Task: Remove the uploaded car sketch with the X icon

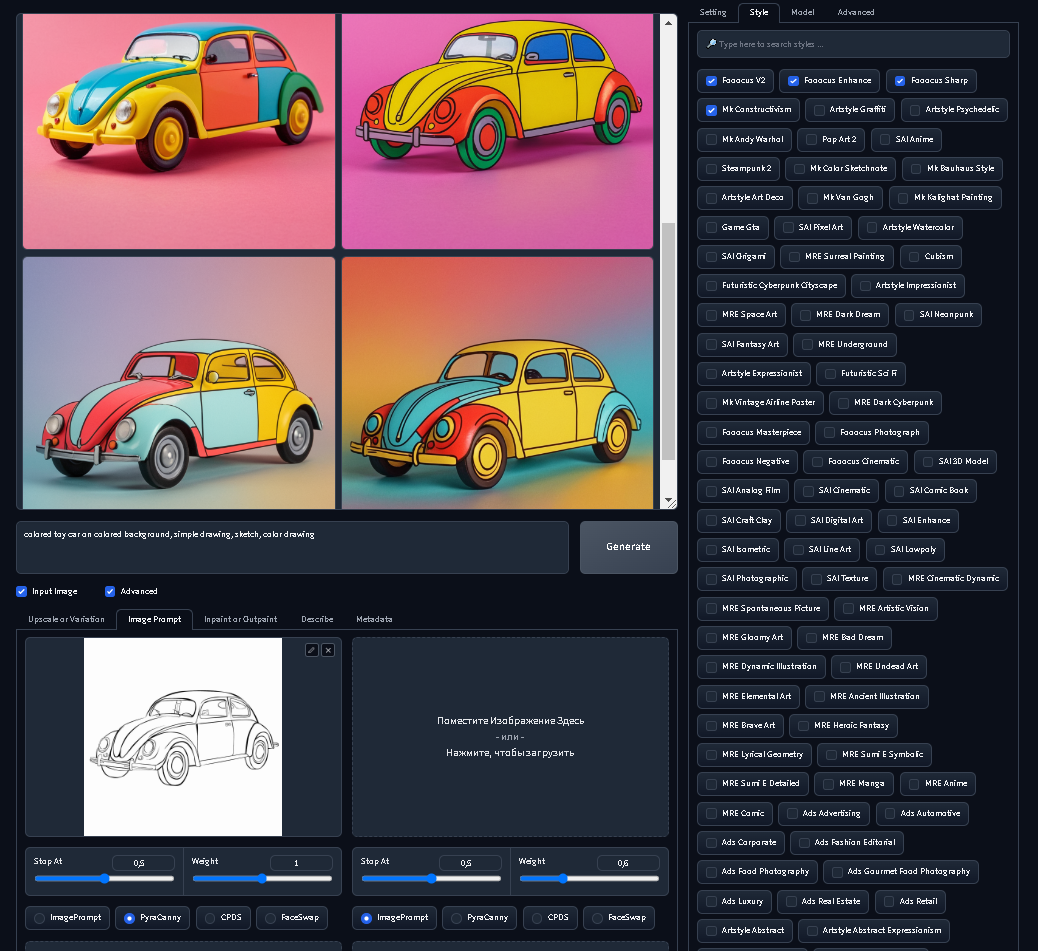Action: [328, 650]
